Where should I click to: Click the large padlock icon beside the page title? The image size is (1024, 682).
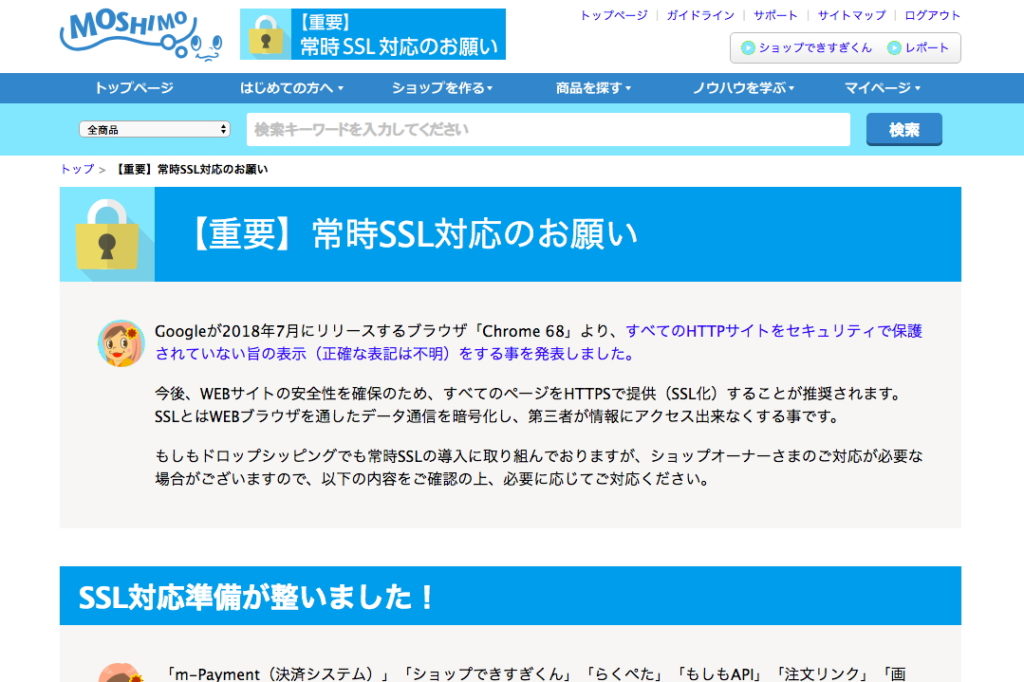coord(107,235)
